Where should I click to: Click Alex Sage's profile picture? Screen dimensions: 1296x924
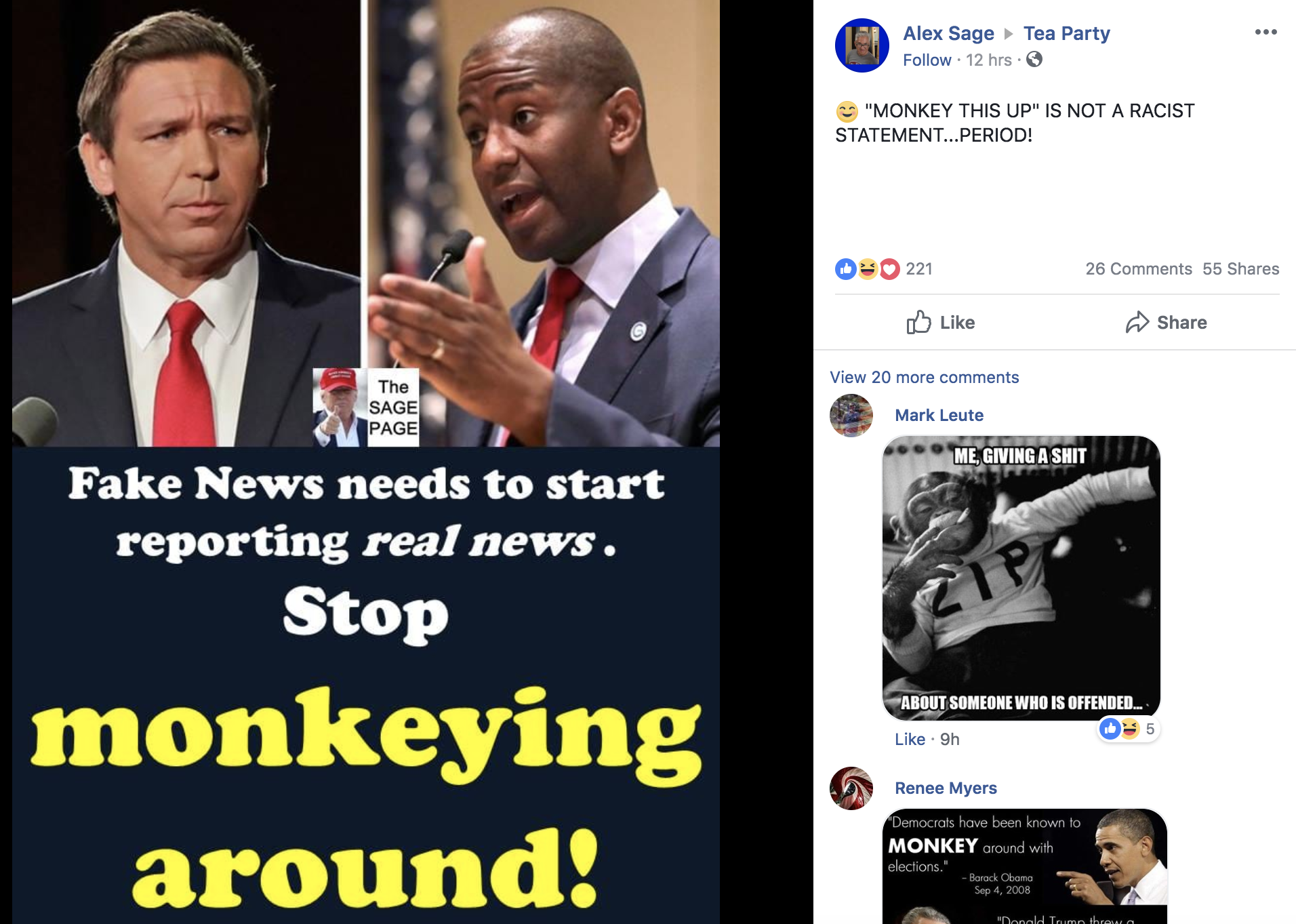(x=862, y=45)
